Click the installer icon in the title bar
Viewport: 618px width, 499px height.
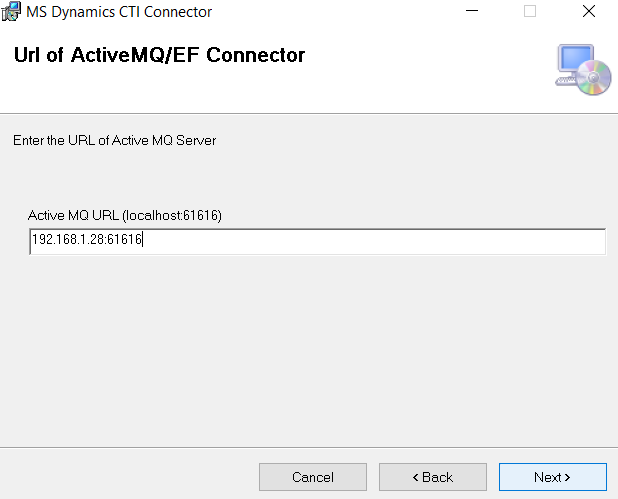12,12
